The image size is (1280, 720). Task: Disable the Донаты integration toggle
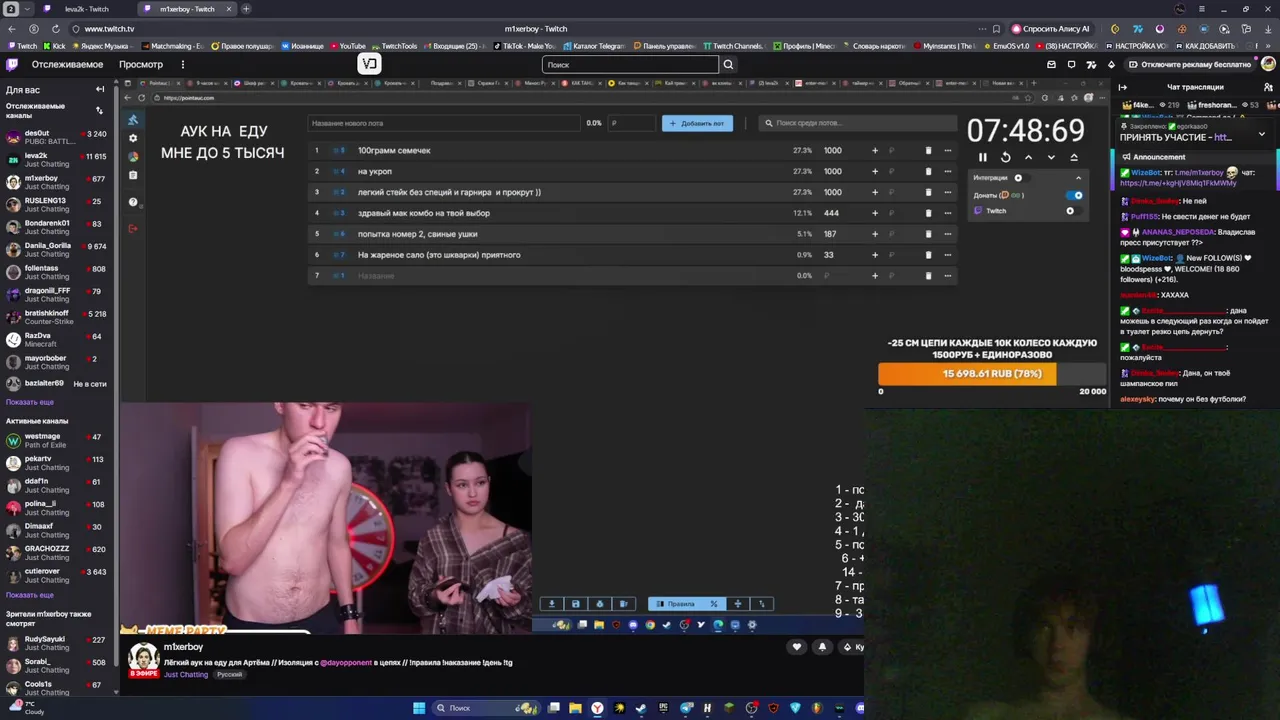click(1075, 195)
